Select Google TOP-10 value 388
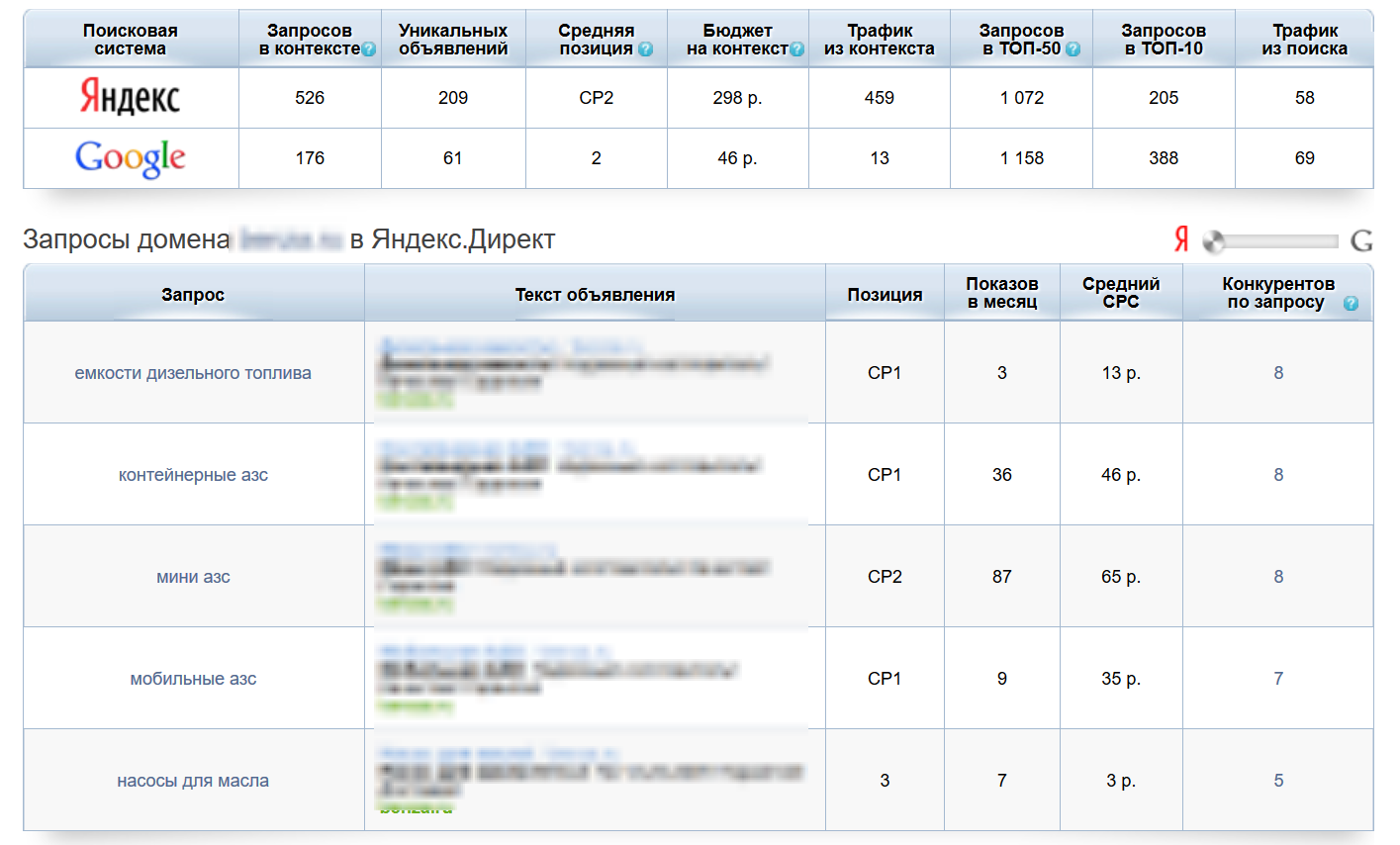 [x=1164, y=158]
